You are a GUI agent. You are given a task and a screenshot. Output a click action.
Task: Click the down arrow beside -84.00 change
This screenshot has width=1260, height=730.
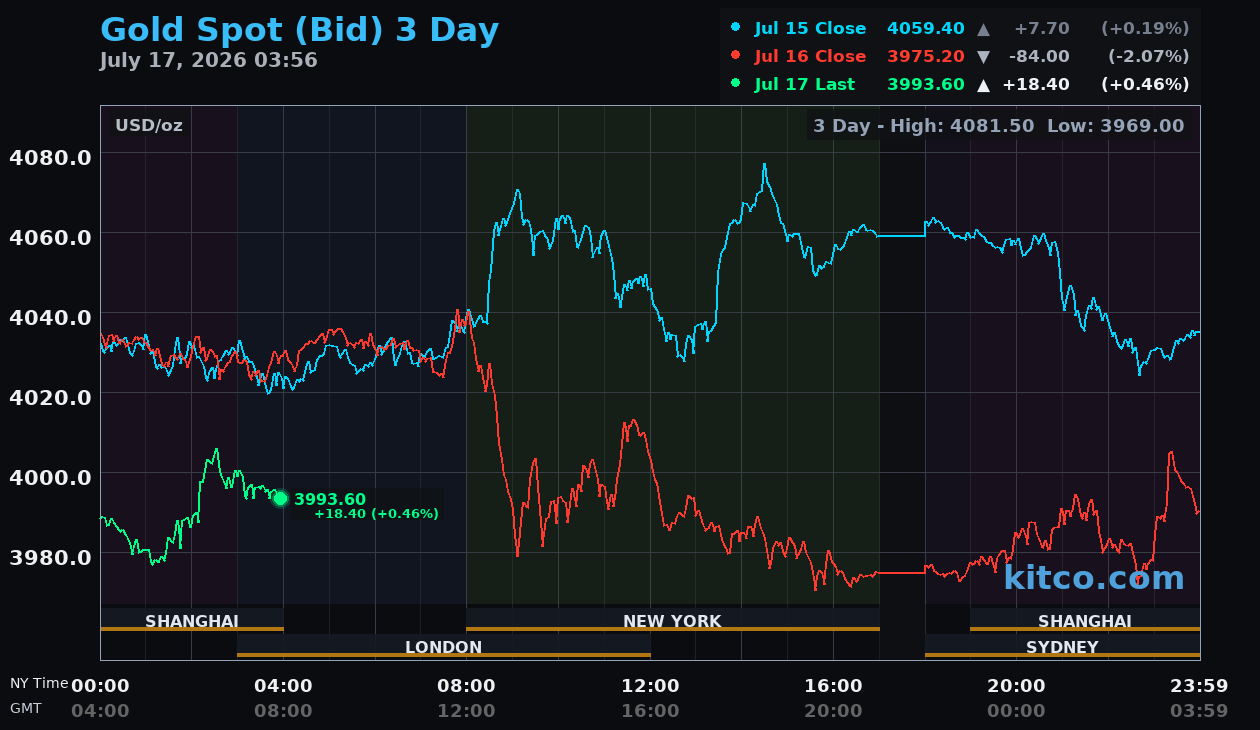[x=984, y=57]
